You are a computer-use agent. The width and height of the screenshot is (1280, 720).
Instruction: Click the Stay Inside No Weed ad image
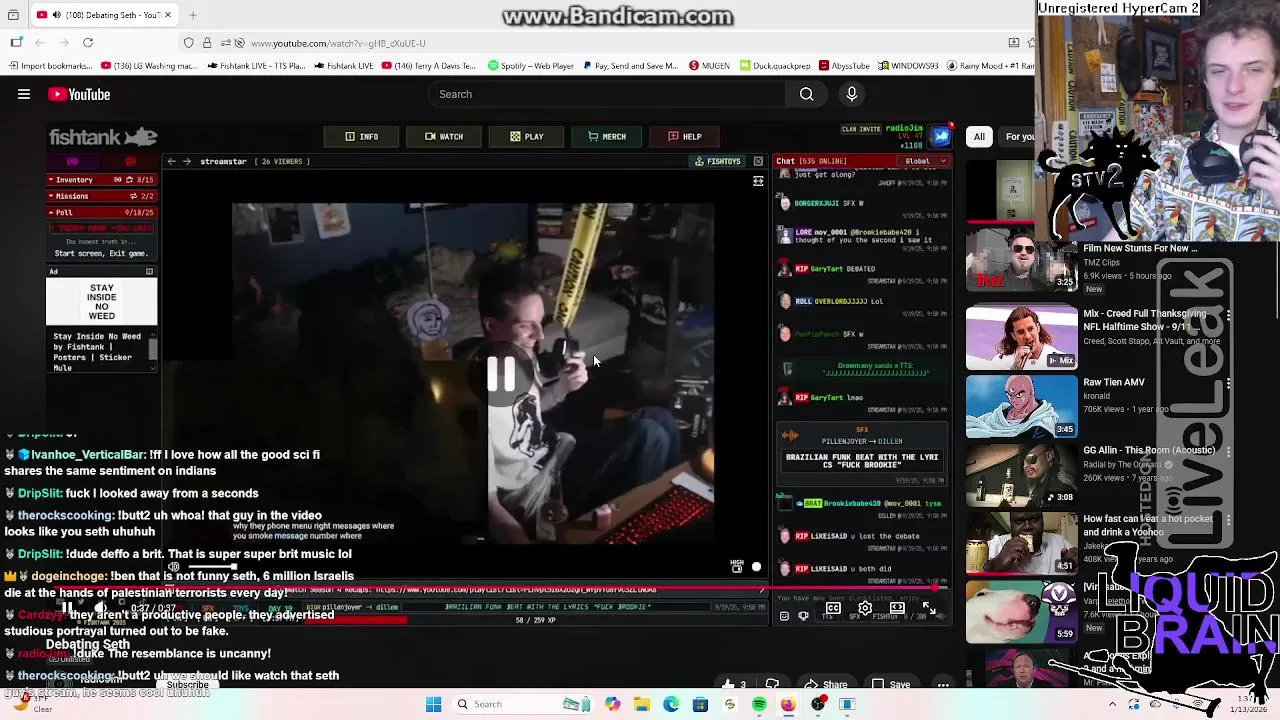pyautogui.click(x=102, y=302)
